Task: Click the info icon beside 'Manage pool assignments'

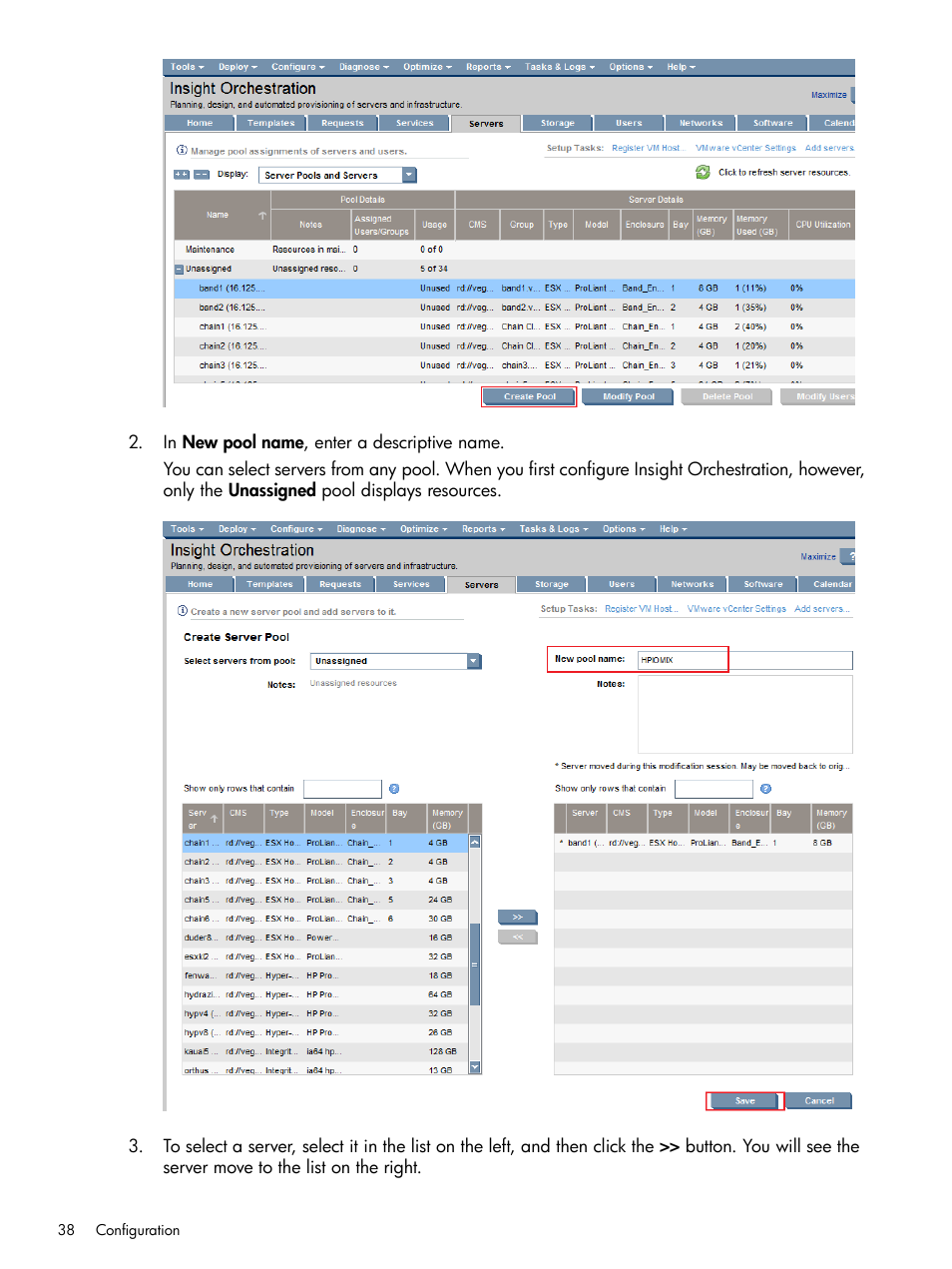Action: (182, 151)
